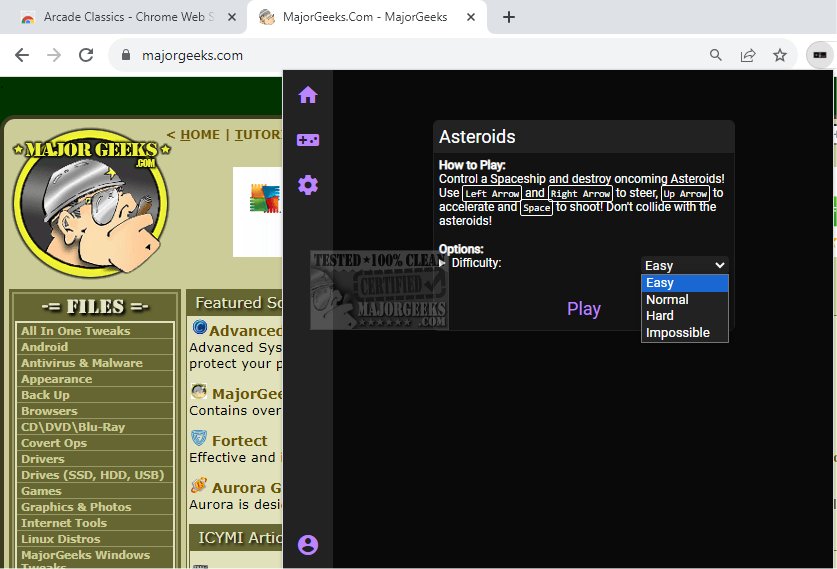Choose Hard difficulty option
Image resolution: width=837 pixels, height=569 pixels.
click(x=684, y=316)
